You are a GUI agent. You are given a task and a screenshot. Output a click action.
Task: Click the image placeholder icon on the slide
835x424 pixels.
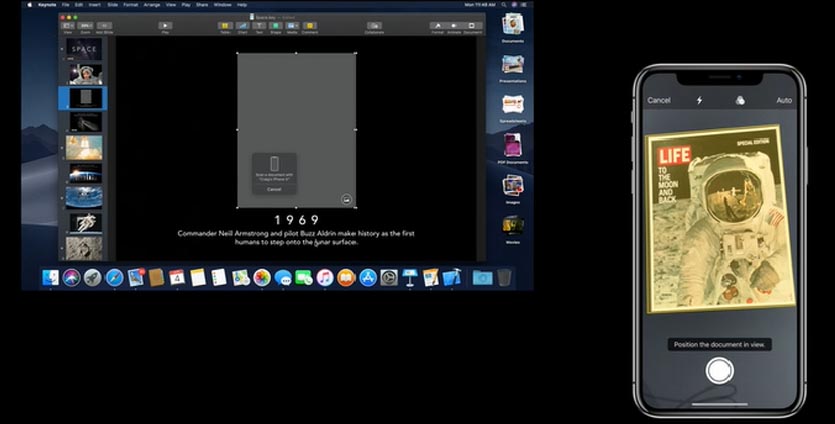[x=346, y=199]
